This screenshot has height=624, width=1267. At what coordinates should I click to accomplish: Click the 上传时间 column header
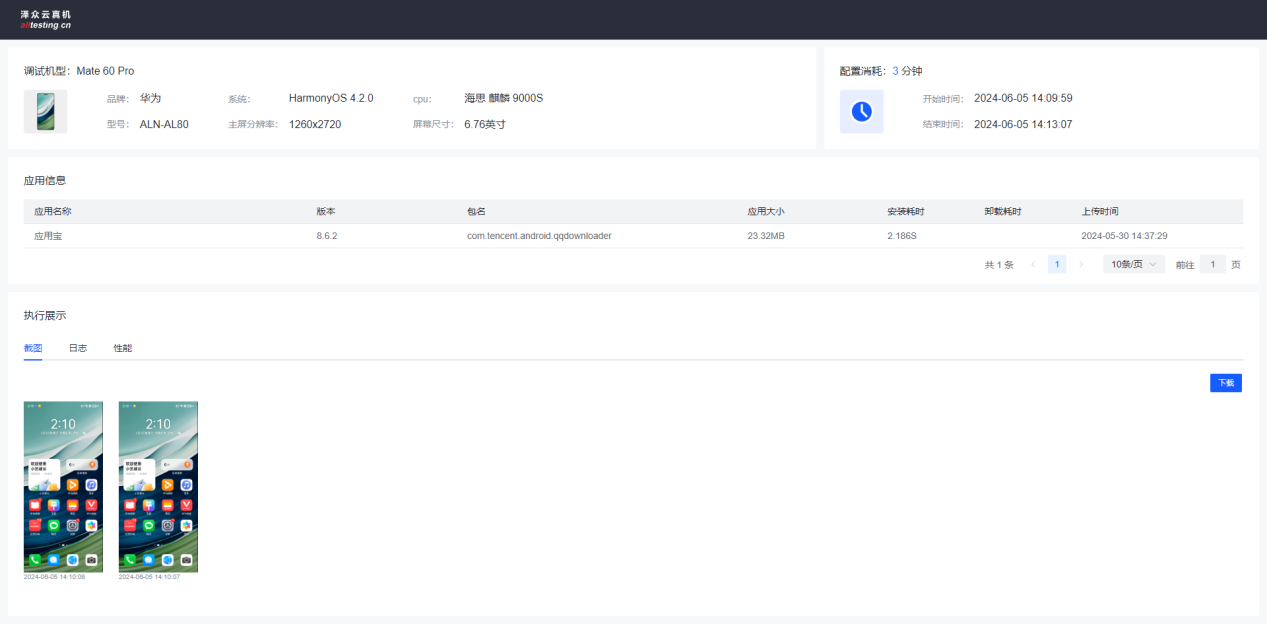click(1100, 212)
